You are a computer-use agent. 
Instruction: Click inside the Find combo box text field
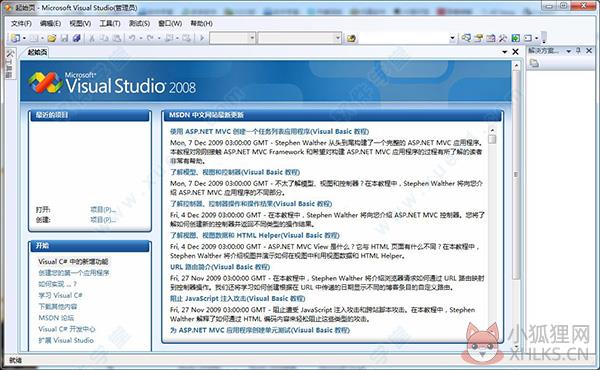coord(403,38)
